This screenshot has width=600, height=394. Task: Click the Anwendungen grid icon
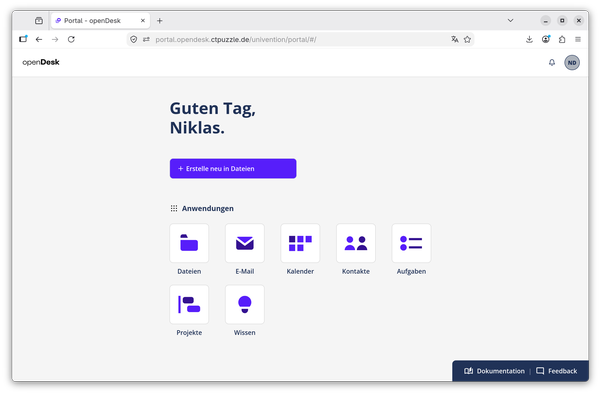(x=174, y=208)
